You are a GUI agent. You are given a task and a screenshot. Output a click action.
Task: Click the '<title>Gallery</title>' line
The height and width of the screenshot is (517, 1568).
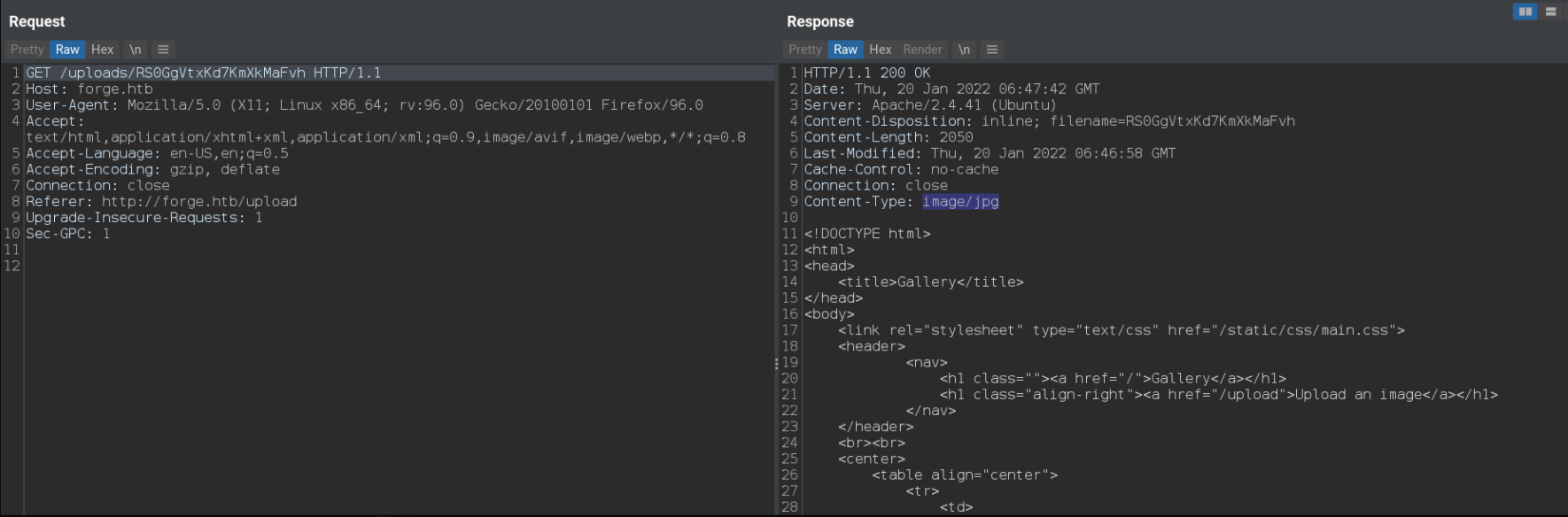click(x=931, y=282)
